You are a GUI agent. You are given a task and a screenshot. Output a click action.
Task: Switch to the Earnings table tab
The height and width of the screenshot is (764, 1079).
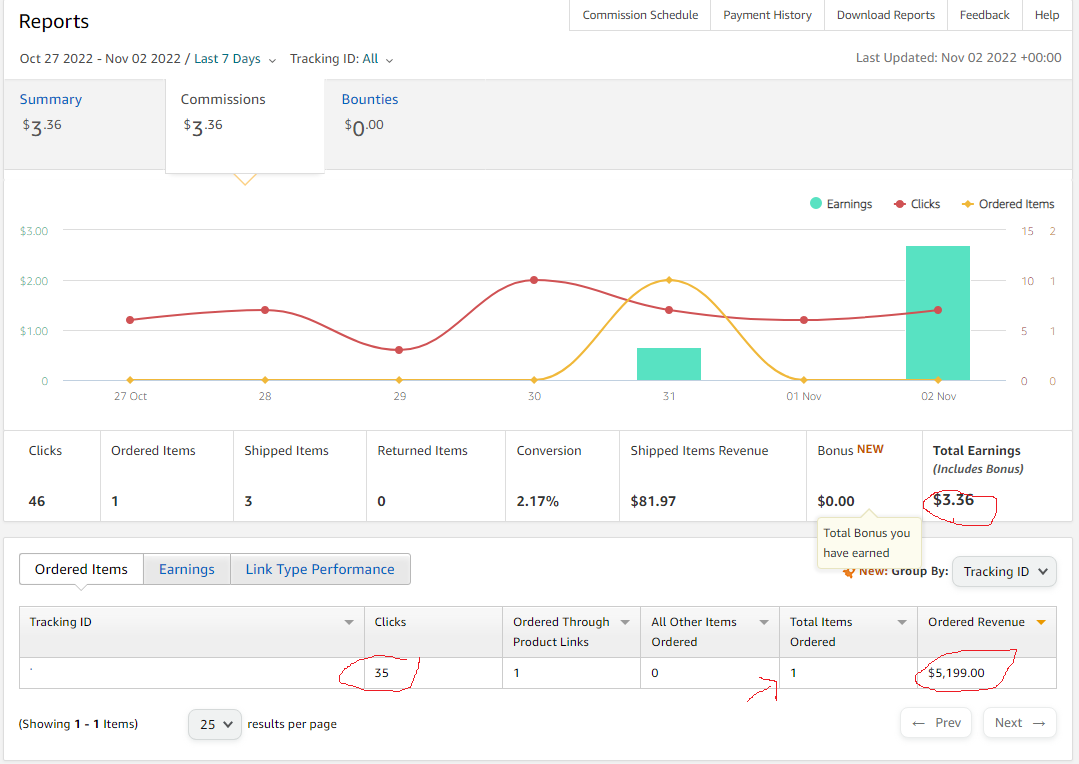tap(186, 569)
